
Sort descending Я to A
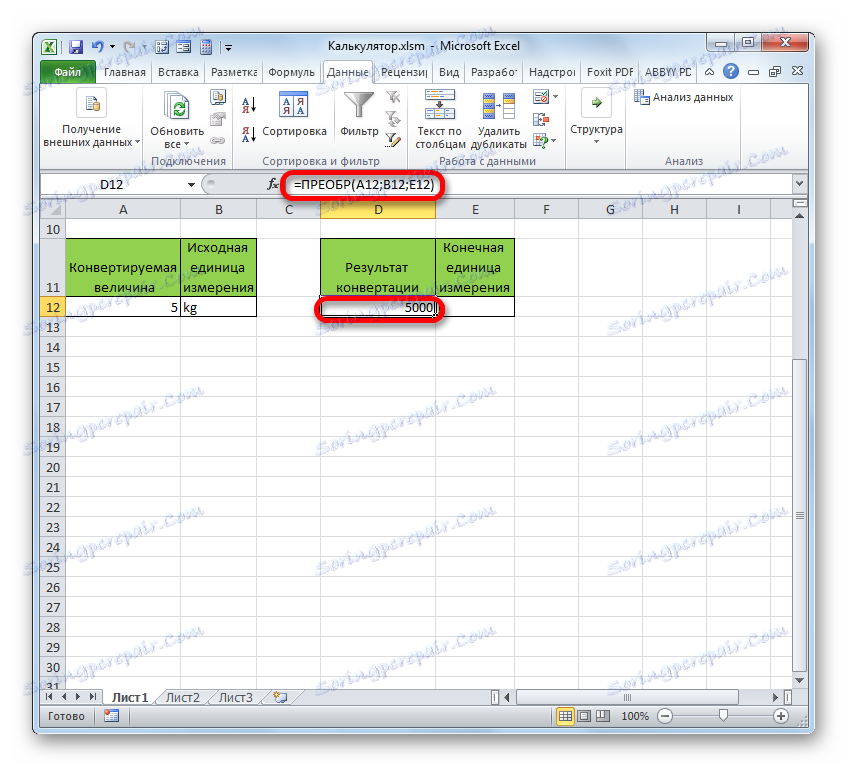[x=248, y=134]
